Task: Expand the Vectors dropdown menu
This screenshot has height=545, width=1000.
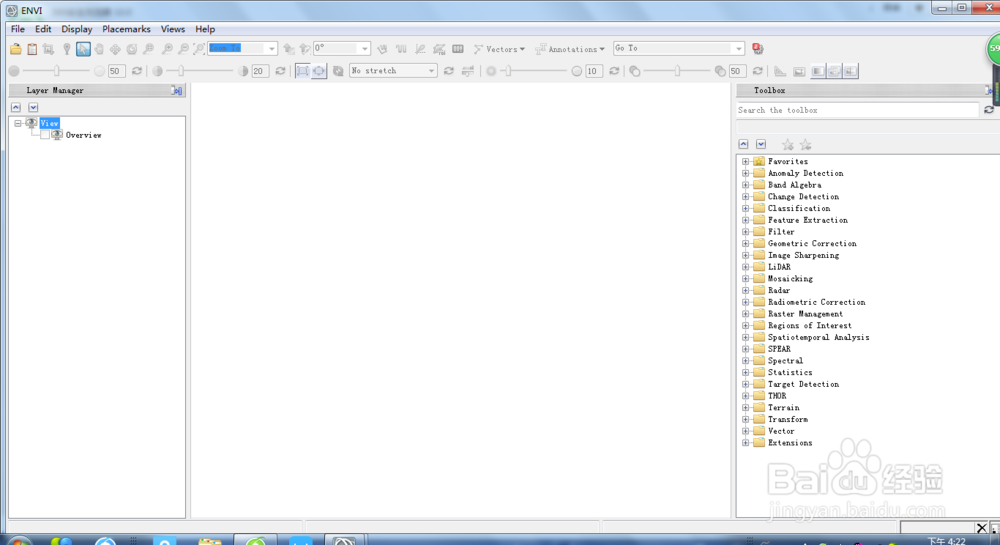Action: click(x=522, y=49)
